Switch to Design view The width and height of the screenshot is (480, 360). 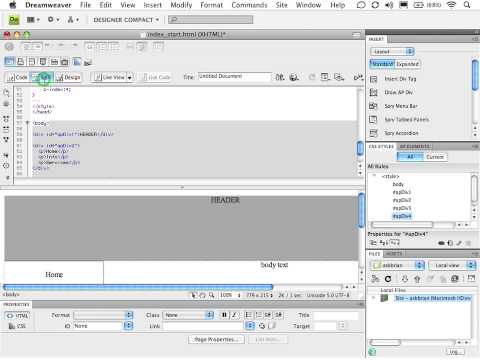point(69,77)
